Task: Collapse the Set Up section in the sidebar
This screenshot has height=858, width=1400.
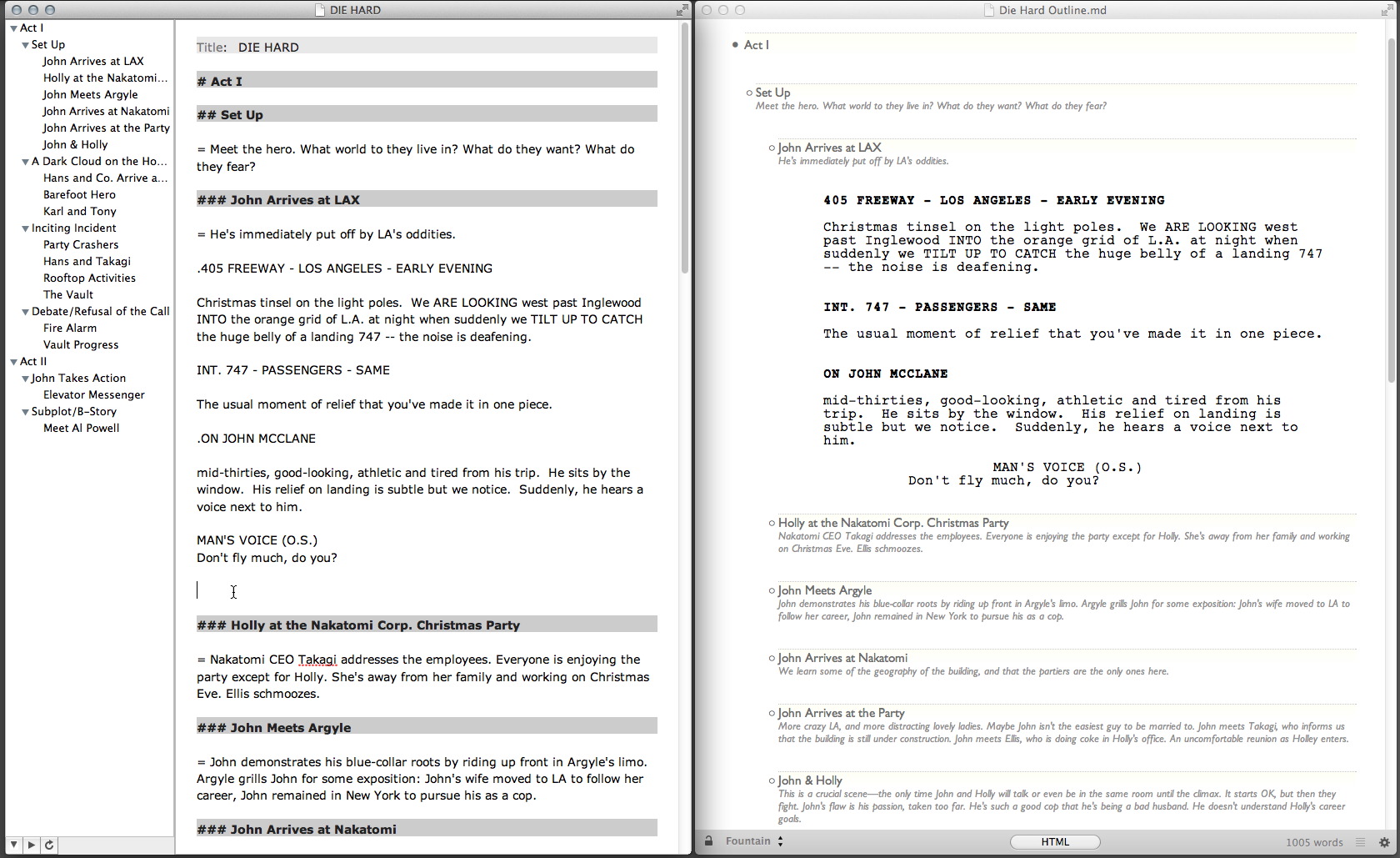Action: pos(25,45)
